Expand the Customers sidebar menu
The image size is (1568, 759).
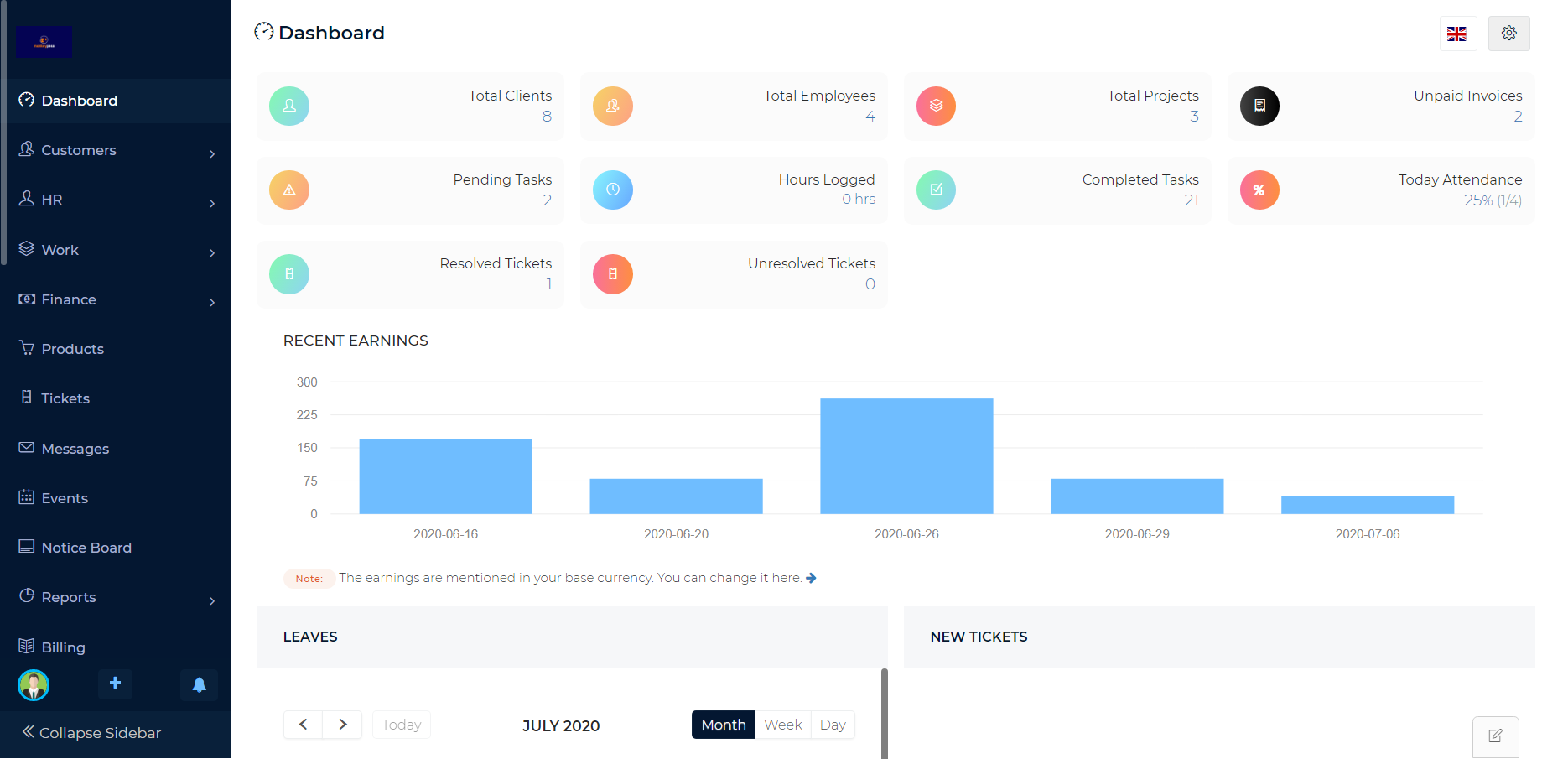click(x=116, y=150)
